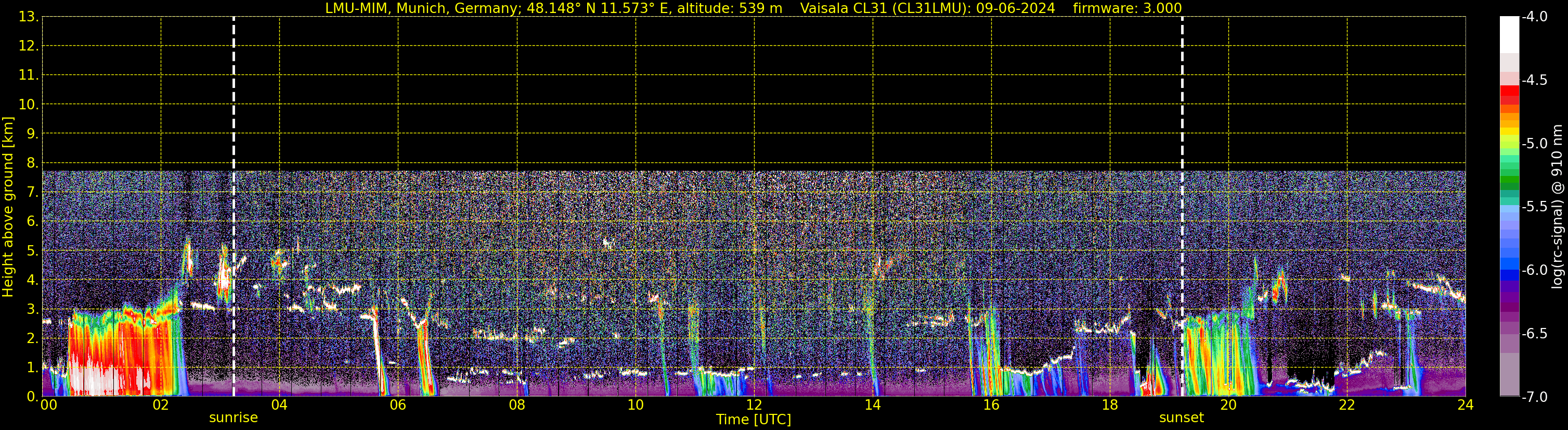Click the "20" time axis tick label
Viewport: 1568px width, 430px height.
pos(1228,405)
